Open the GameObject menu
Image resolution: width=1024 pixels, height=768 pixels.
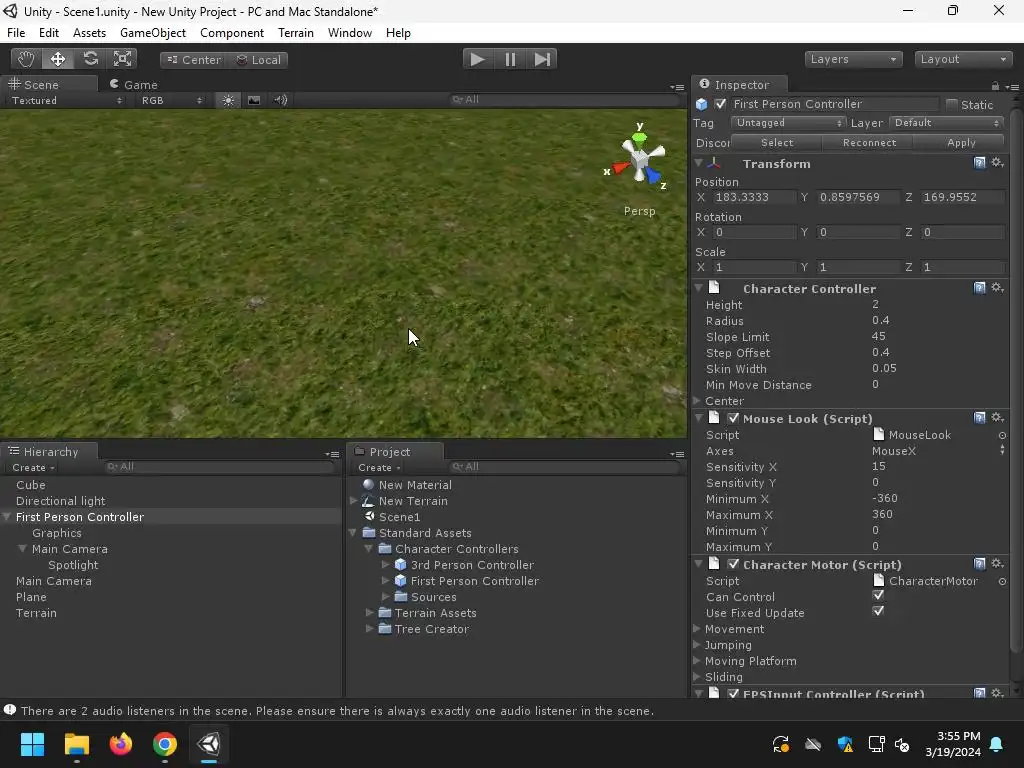coord(153,33)
